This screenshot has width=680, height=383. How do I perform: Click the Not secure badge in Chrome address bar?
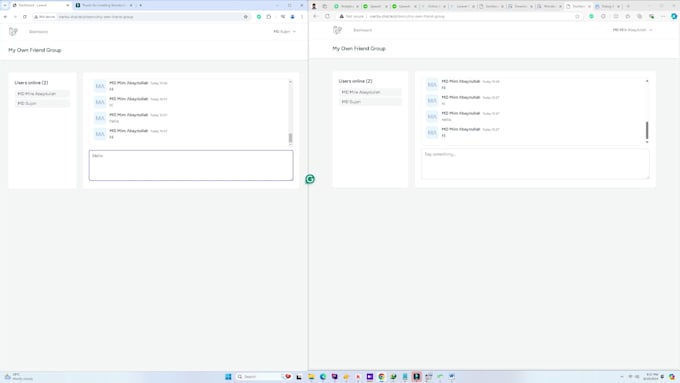pos(45,17)
